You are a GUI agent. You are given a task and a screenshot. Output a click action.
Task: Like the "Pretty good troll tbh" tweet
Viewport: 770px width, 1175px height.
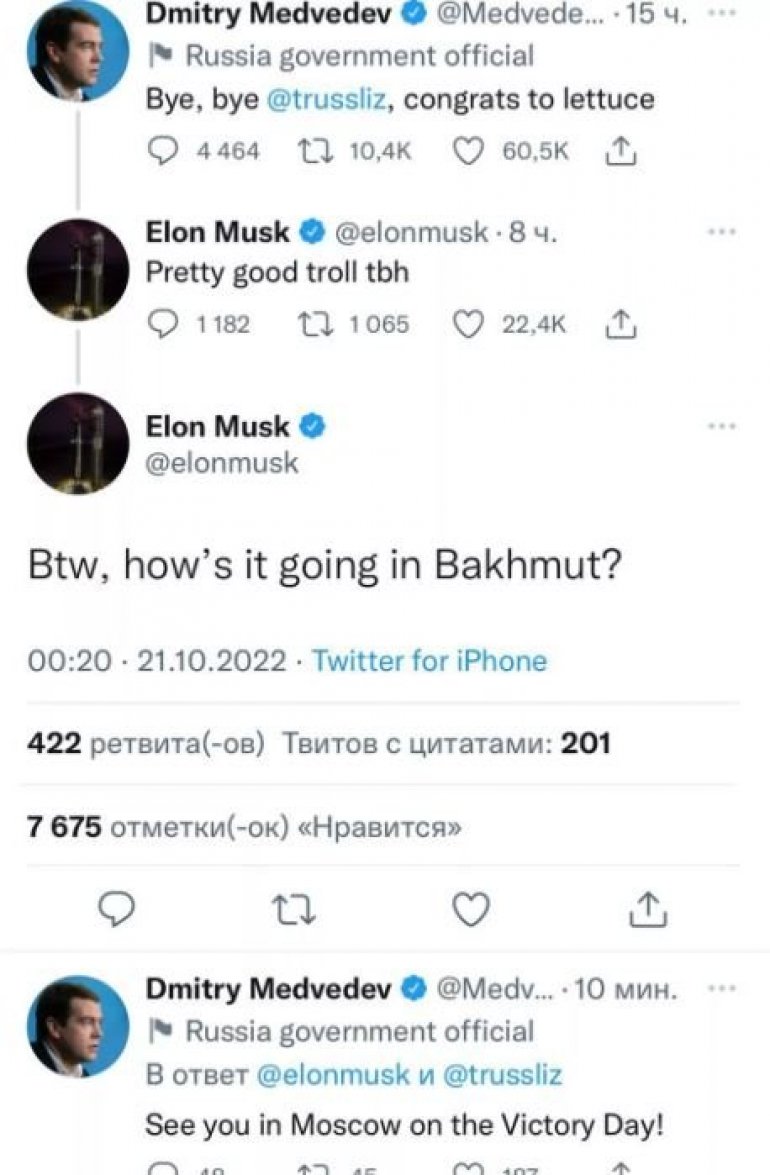pyautogui.click(x=470, y=324)
